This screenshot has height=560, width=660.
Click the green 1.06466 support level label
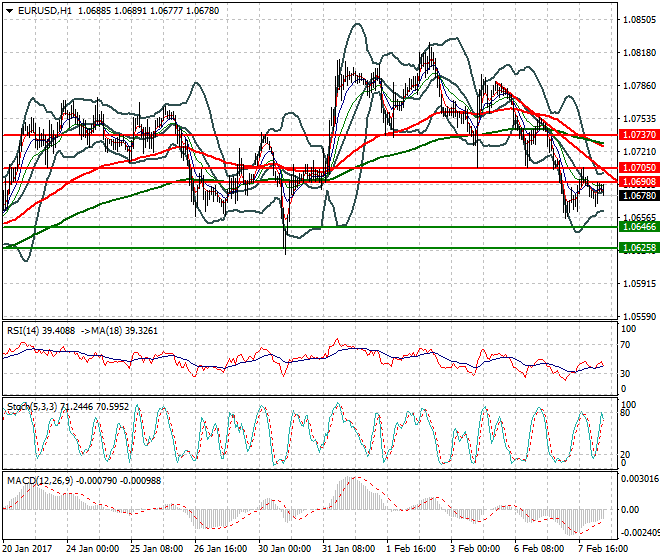[x=639, y=227]
